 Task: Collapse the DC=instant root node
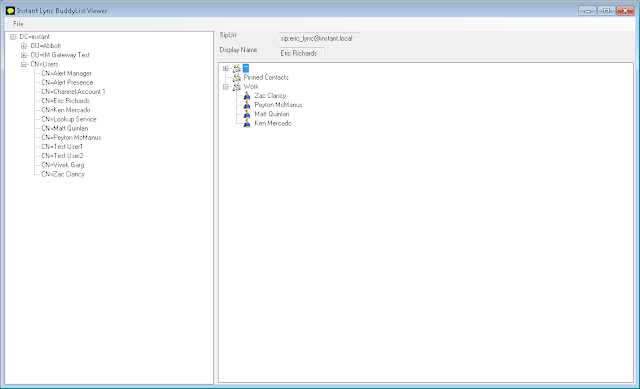(13, 37)
